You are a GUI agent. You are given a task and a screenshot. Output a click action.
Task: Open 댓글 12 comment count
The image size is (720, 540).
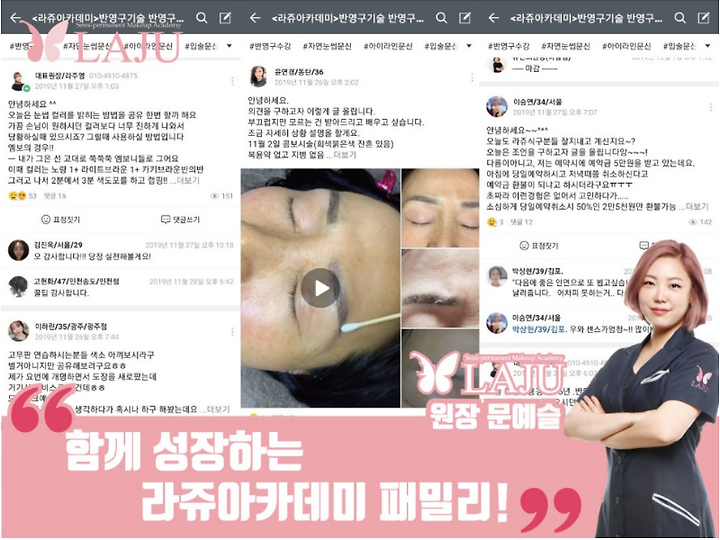click(521, 222)
